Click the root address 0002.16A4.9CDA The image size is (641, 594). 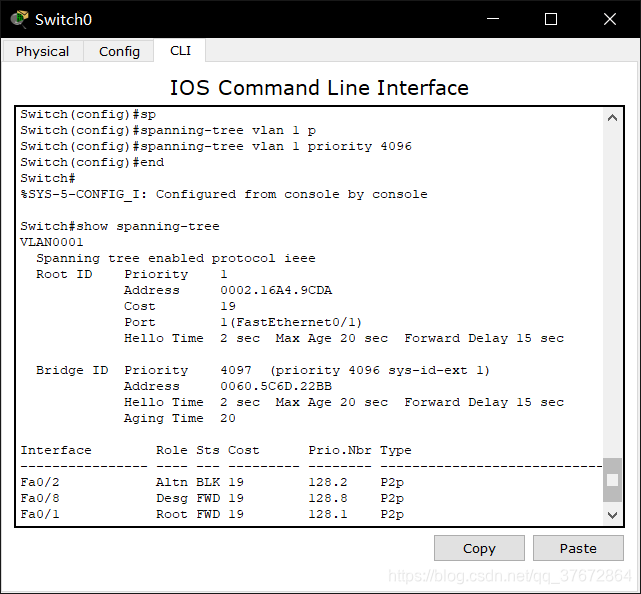(276, 290)
